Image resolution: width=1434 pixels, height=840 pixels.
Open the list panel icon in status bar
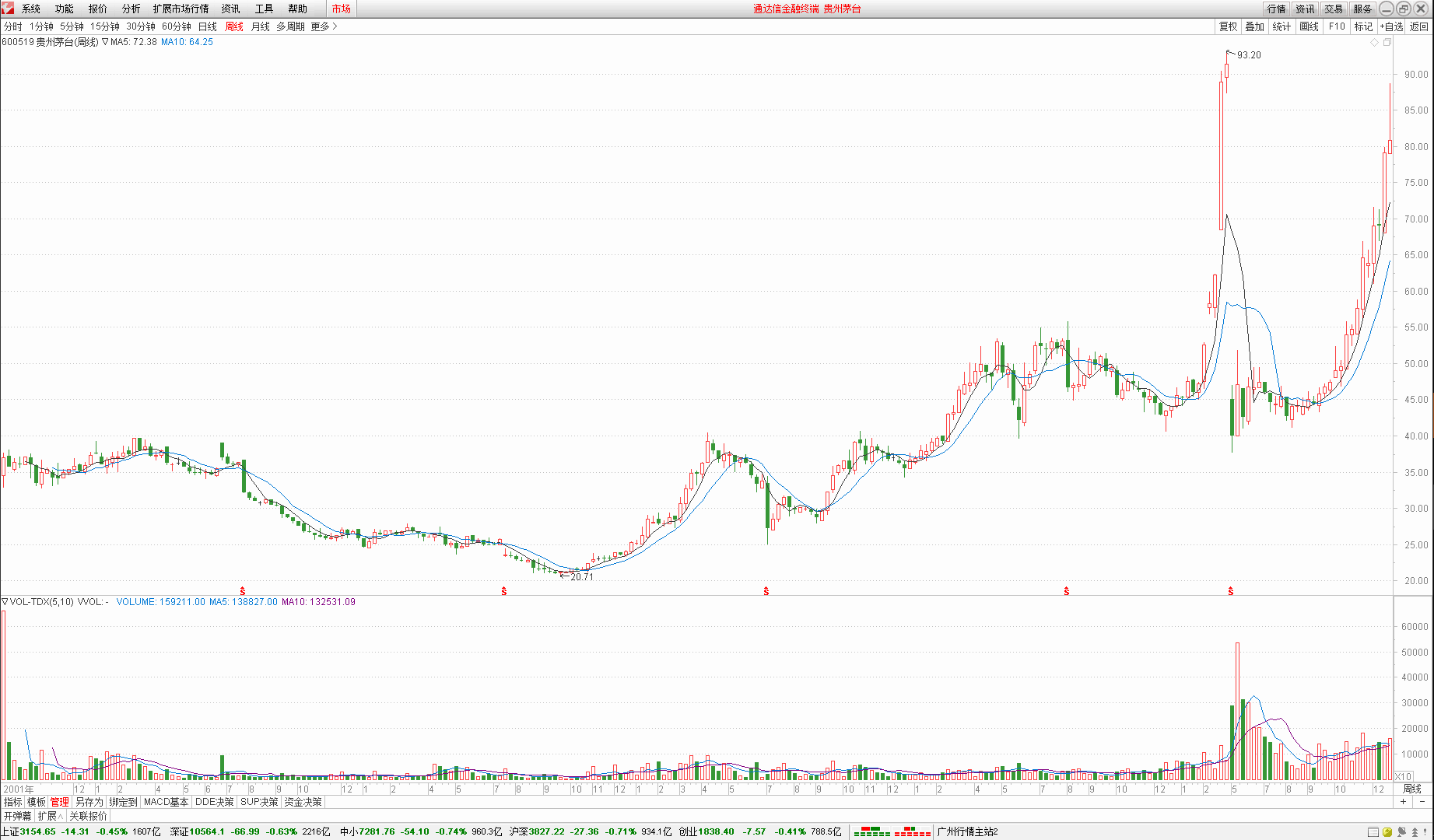coord(1373,832)
